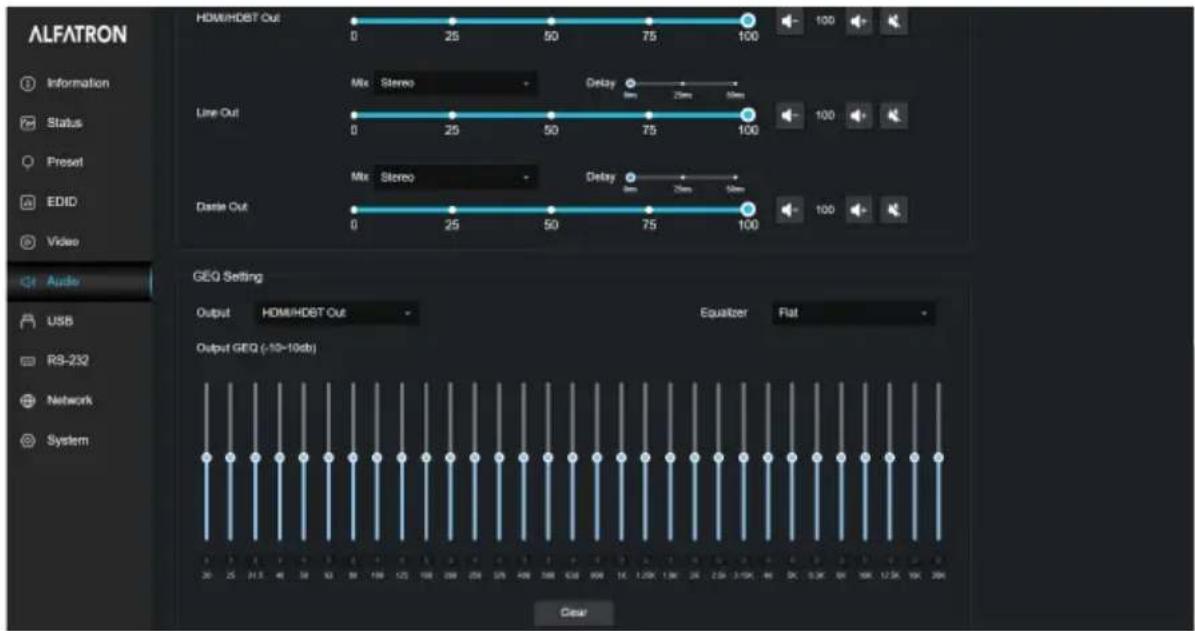Click the Dante Out volume value 100

pyautogui.click(x=825, y=210)
